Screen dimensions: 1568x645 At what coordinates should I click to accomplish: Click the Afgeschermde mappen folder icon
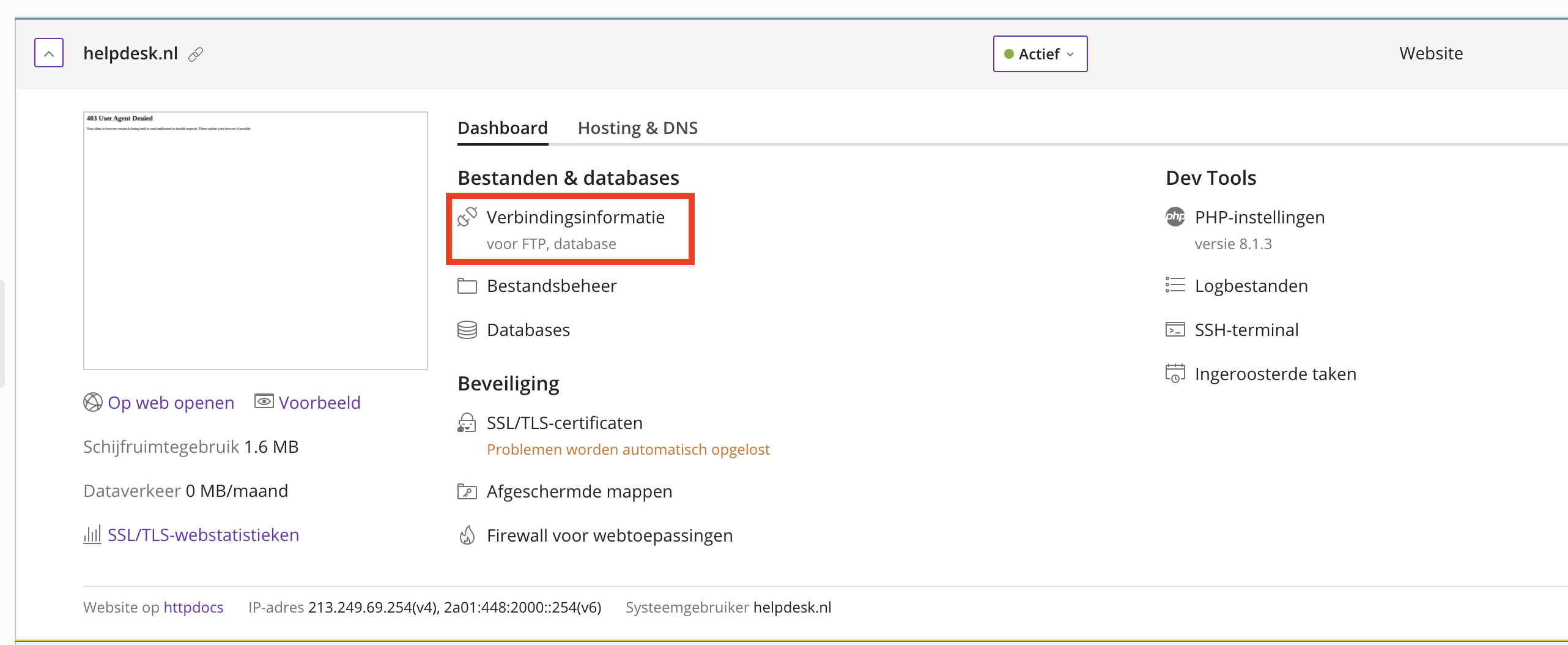(467, 491)
